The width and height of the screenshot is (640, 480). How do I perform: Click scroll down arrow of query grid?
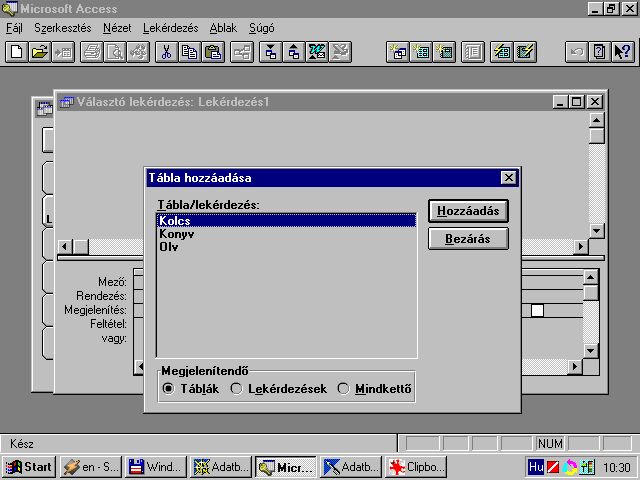click(591, 350)
